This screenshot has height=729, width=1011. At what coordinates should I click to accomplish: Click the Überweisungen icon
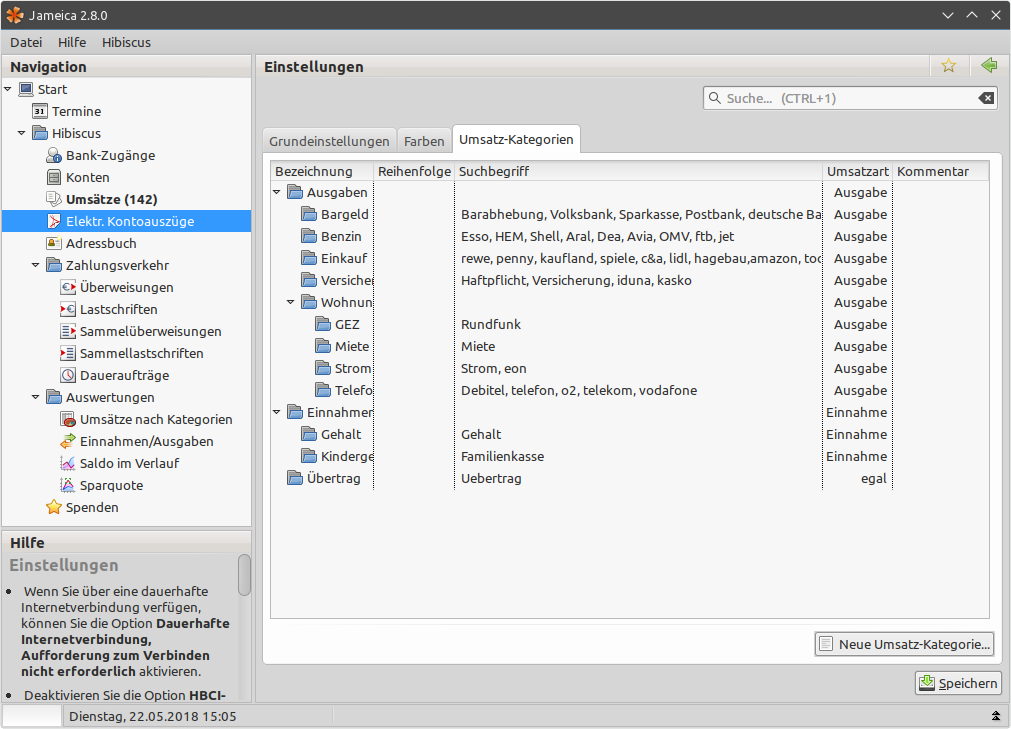68,287
